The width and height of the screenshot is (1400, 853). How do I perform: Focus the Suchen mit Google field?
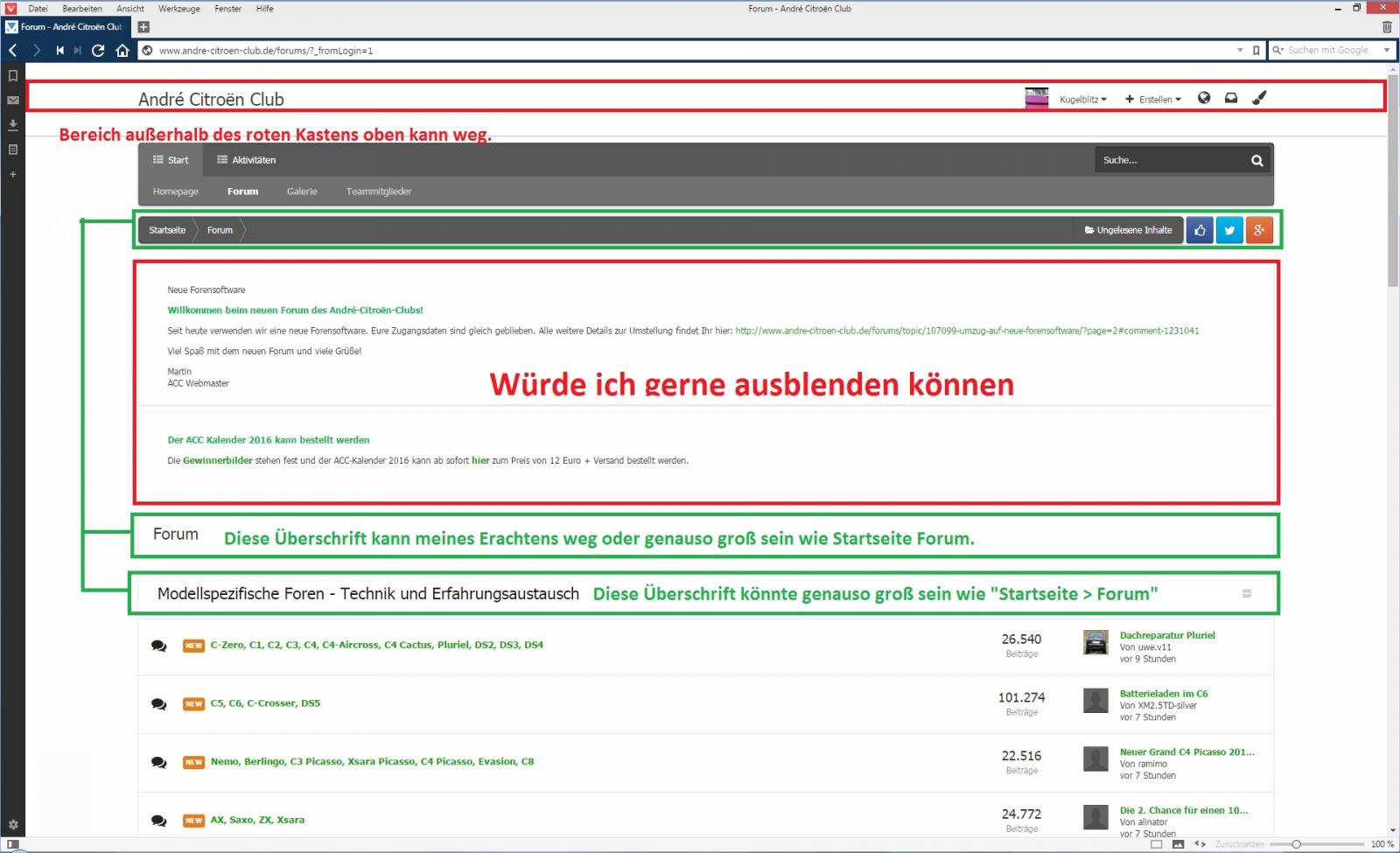tap(1331, 51)
